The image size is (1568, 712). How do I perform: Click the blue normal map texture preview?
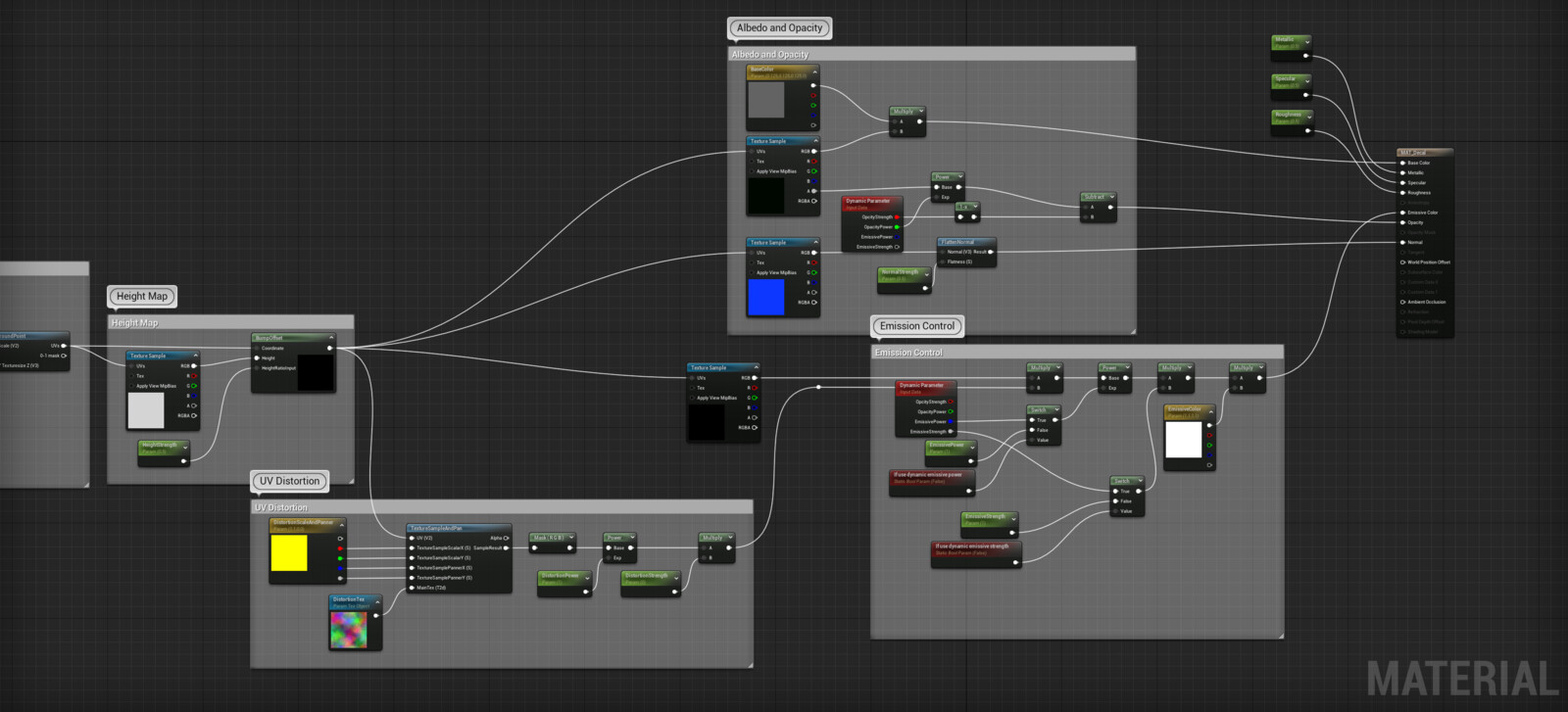click(x=765, y=298)
